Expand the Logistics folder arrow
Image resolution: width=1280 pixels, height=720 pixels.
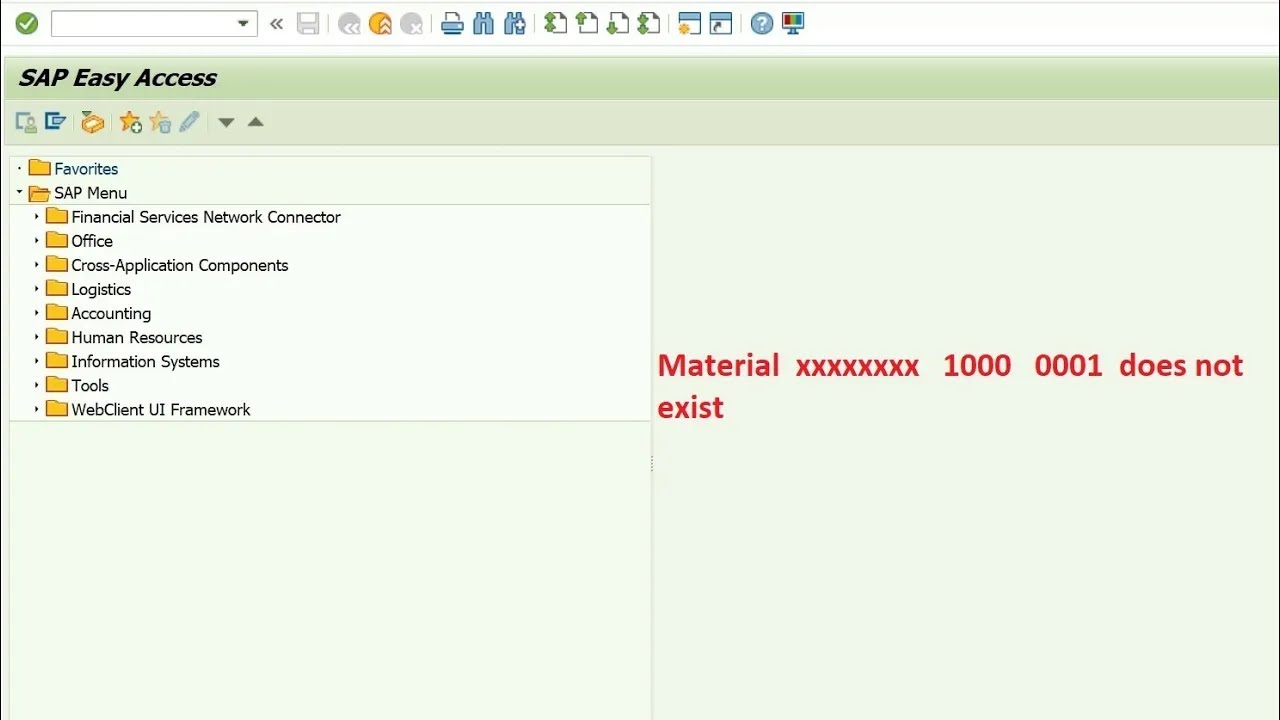37,288
